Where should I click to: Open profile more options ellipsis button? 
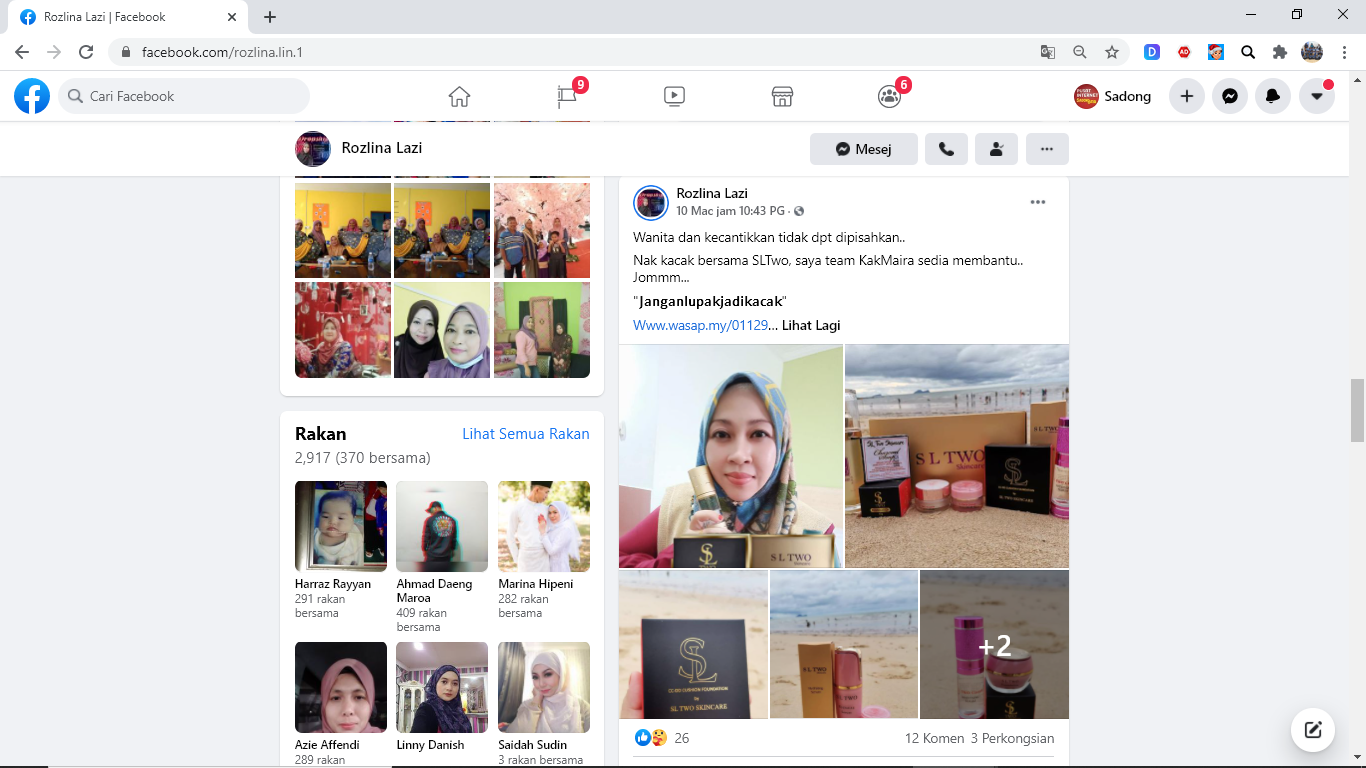(x=1047, y=149)
